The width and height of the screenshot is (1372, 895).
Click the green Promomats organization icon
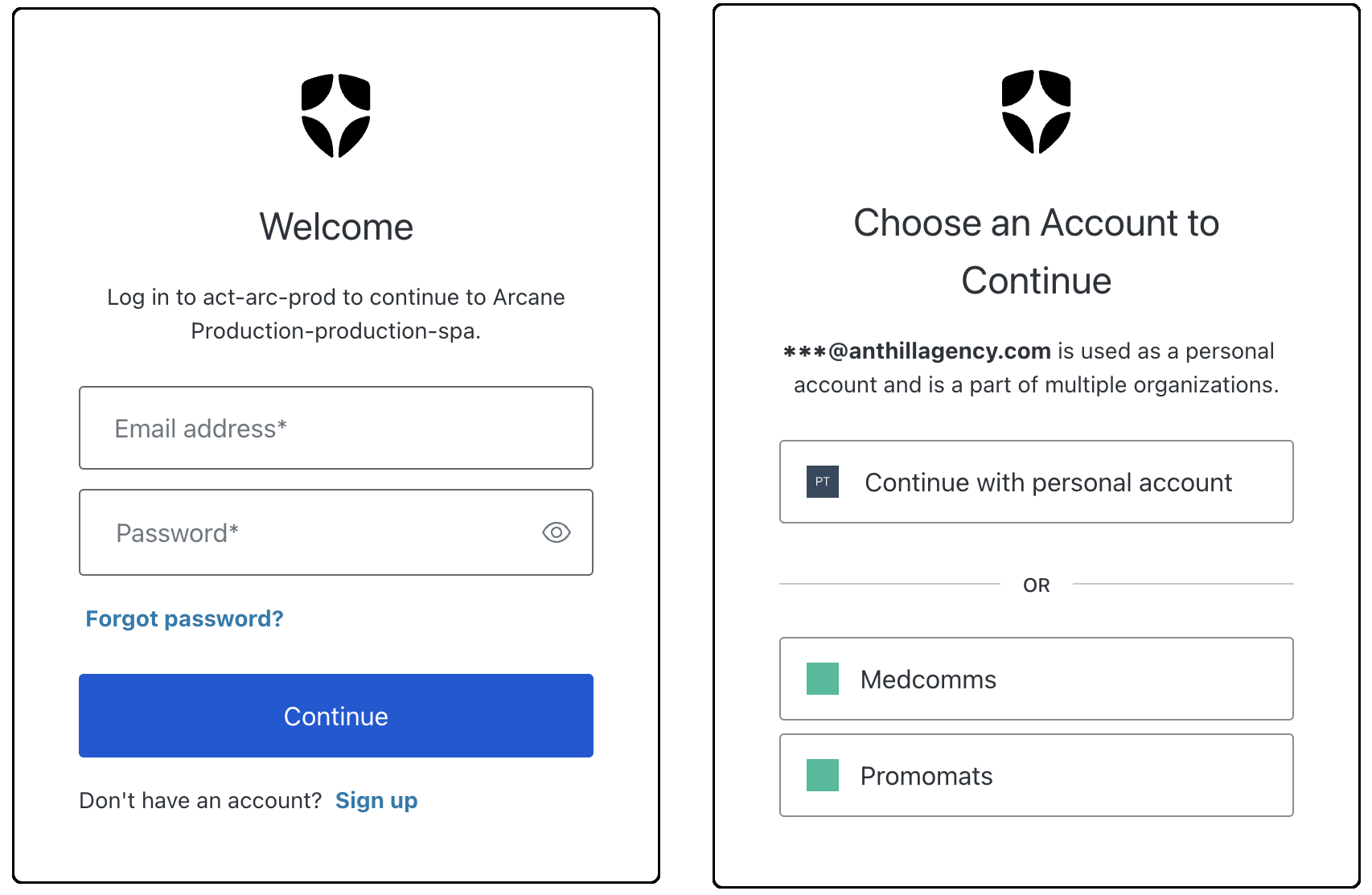[822, 775]
